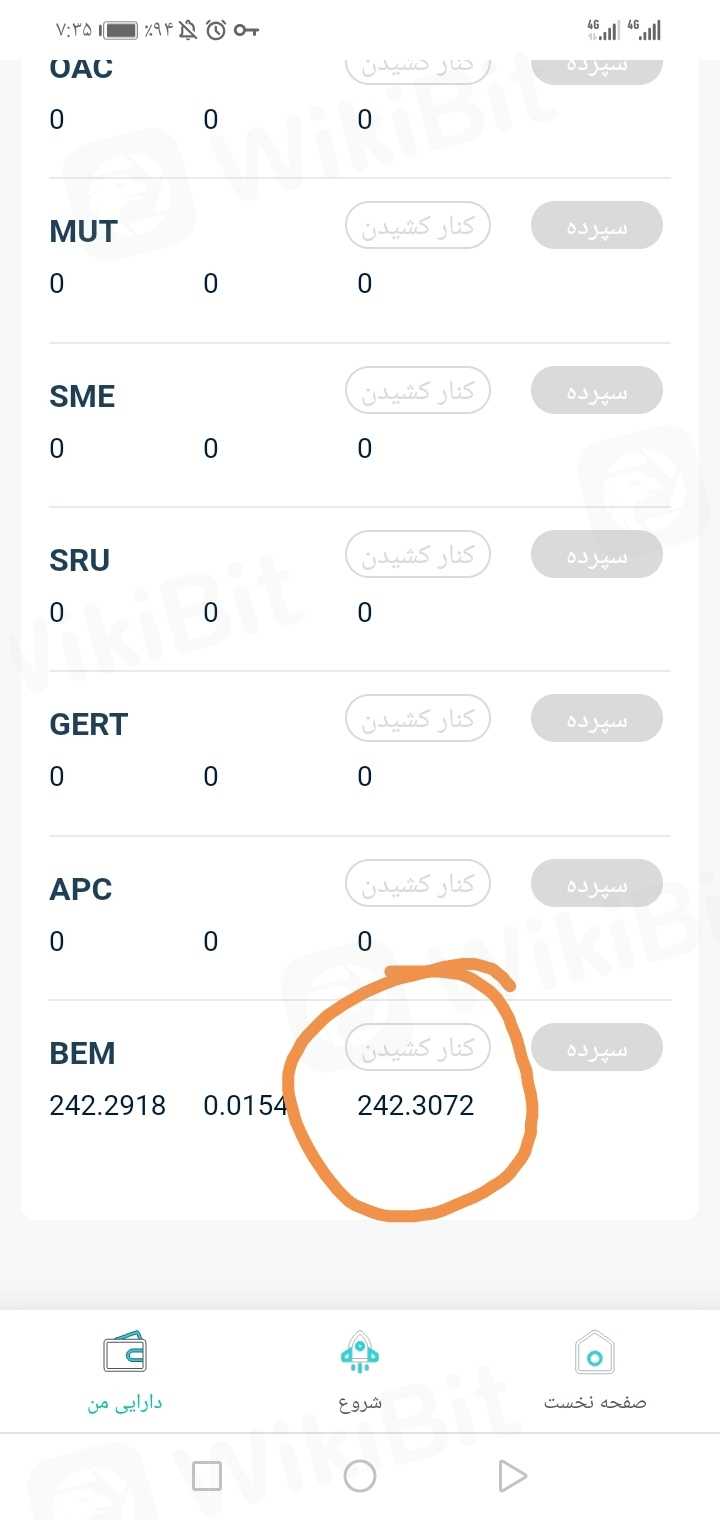720x1520 pixels.
Task: Tap the GERT coin name
Action: (89, 724)
